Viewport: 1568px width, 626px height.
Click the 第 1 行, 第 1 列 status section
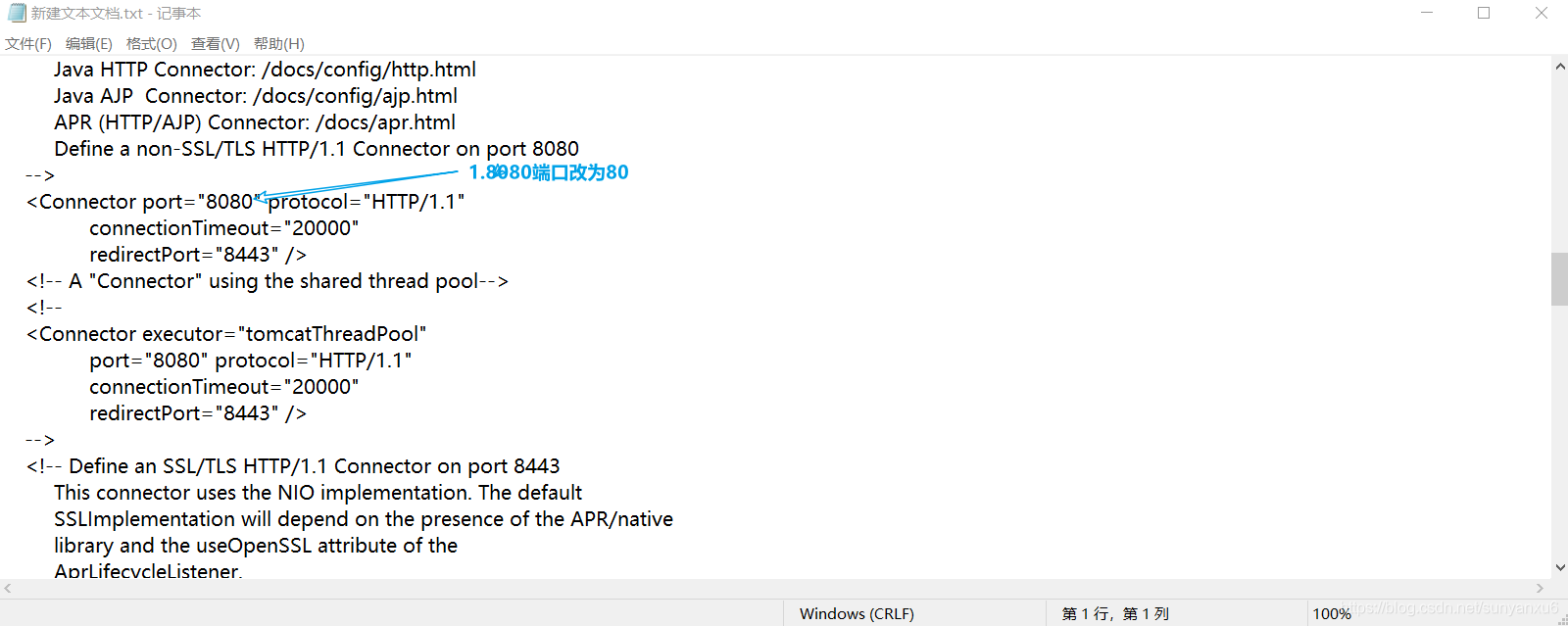coord(1115,613)
